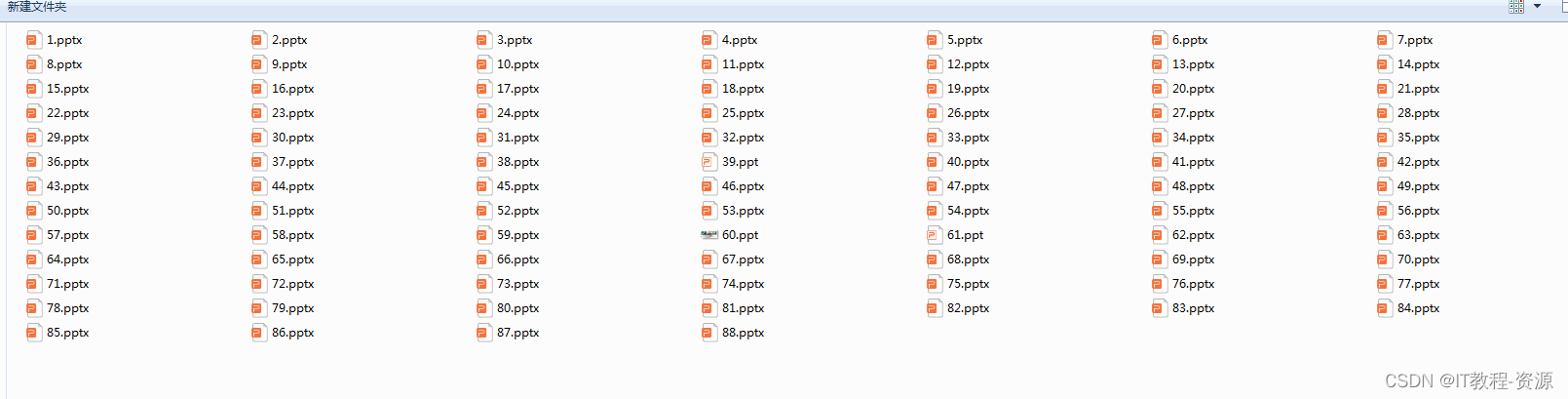Select file name 53.pptx
Image resolution: width=1568 pixels, height=399 pixels.
[x=744, y=211]
